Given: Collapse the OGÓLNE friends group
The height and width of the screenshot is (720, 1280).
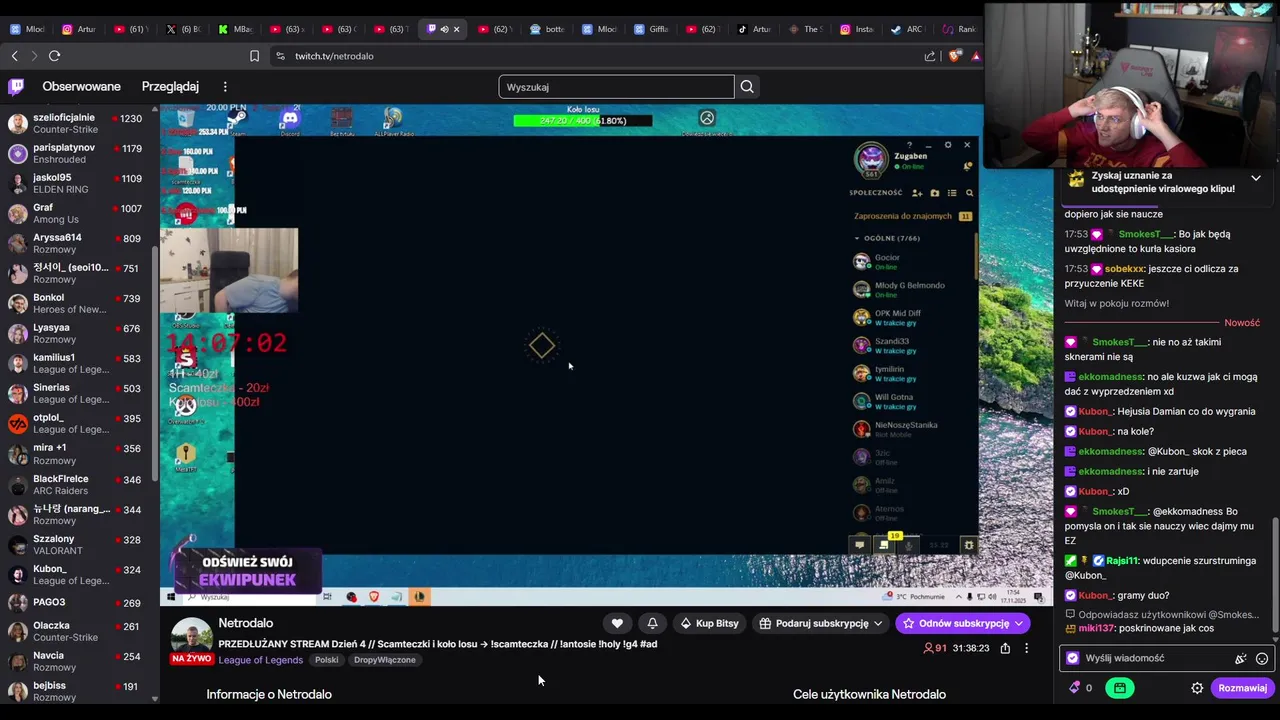Looking at the screenshot, I should 857,238.
